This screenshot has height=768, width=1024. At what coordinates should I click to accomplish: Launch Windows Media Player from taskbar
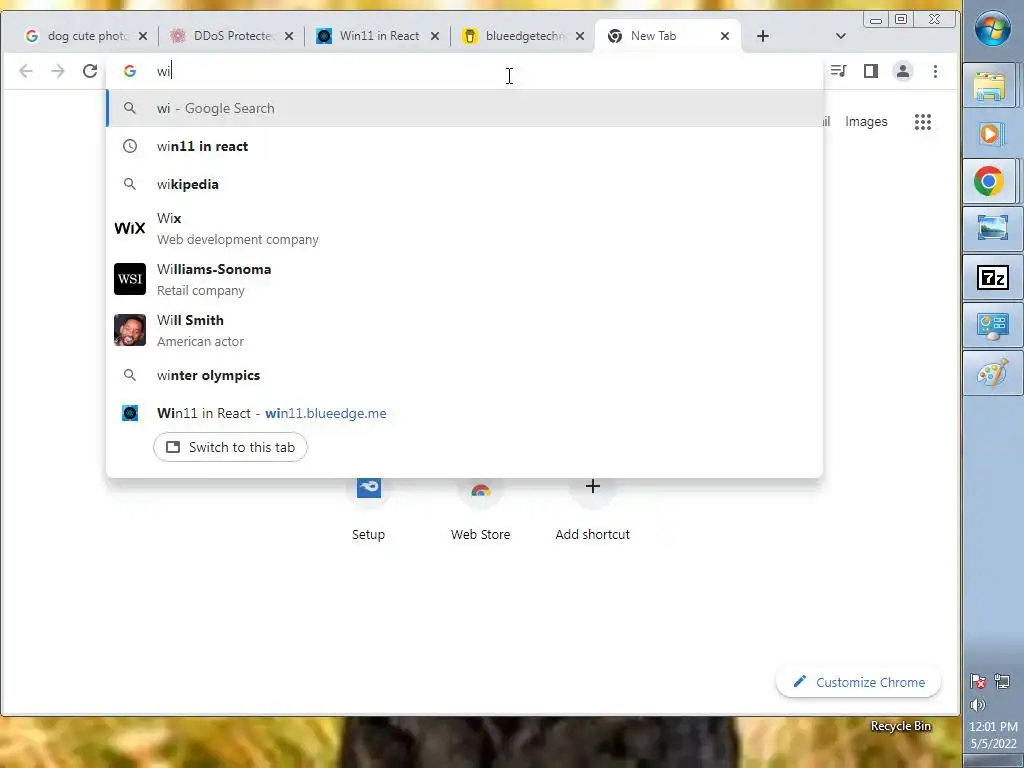[x=989, y=134]
